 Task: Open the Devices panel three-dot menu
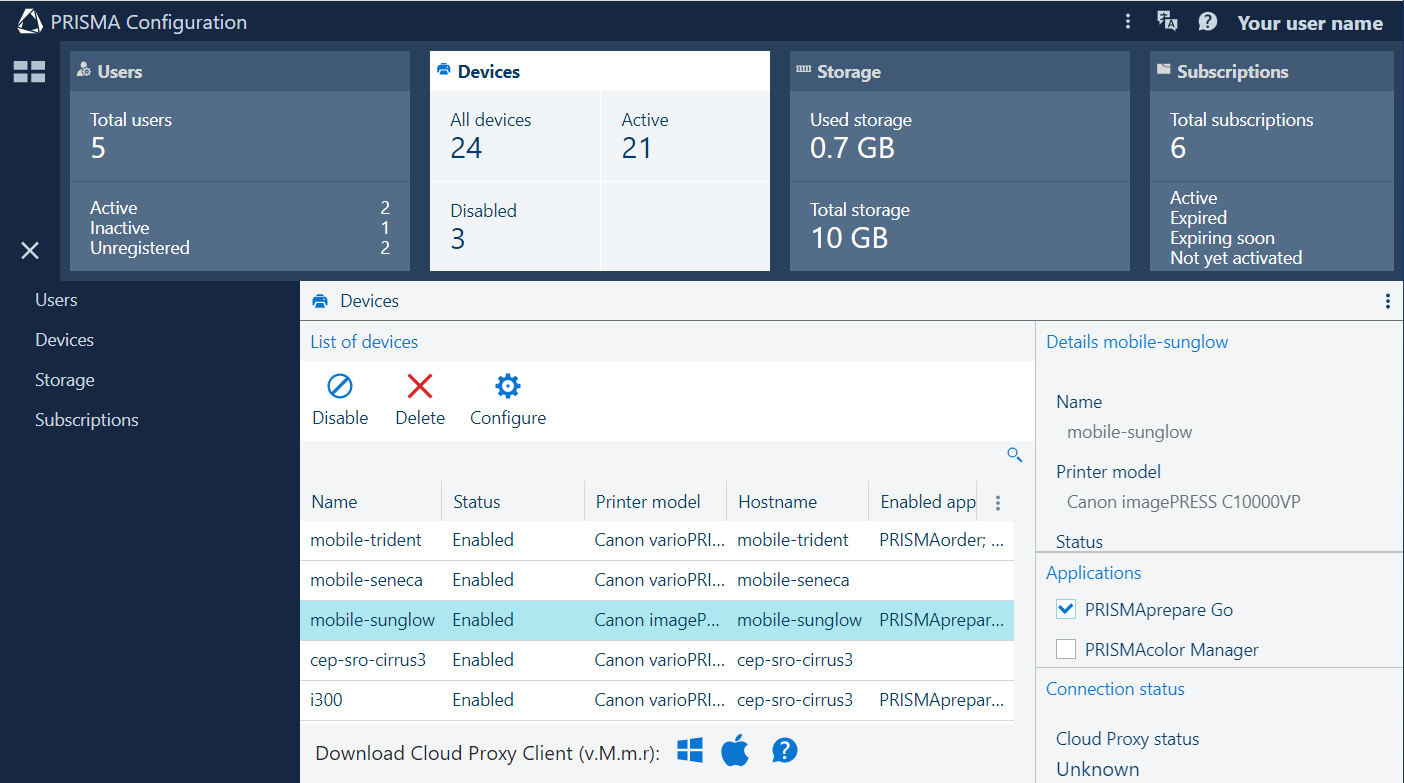pyautogui.click(x=1387, y=301)
